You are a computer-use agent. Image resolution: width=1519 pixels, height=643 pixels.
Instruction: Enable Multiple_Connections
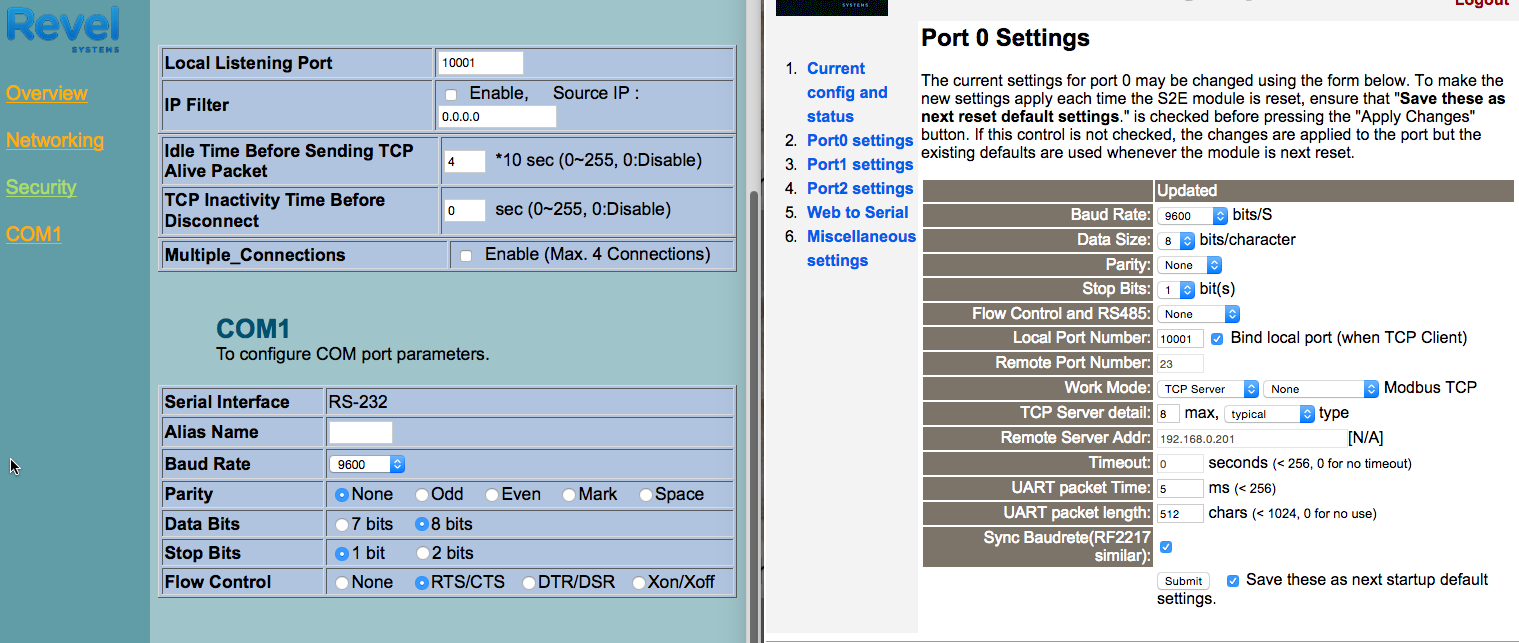(x=465, y=254)
